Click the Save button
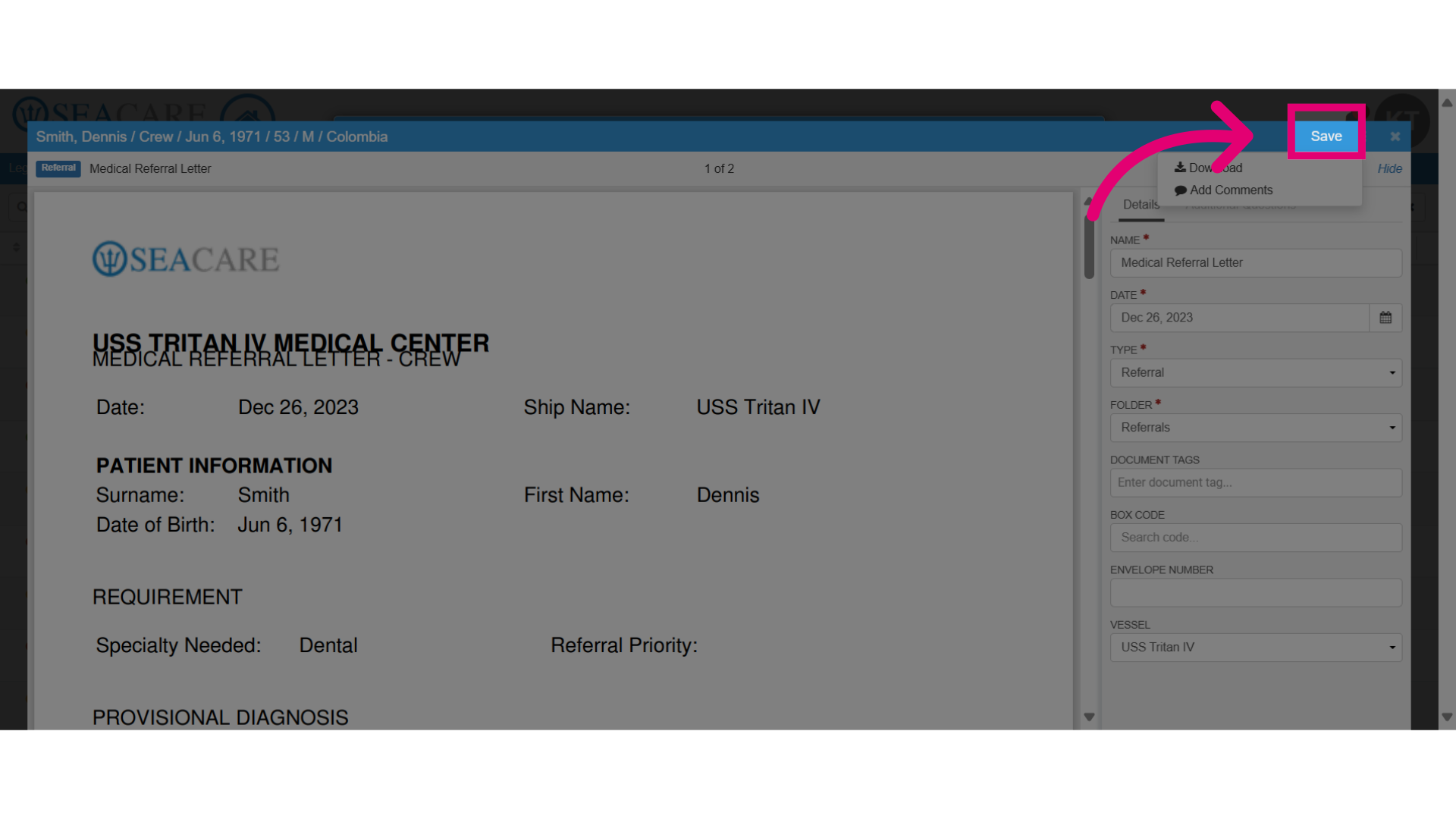1456x819 pixels. [1326, 136]
